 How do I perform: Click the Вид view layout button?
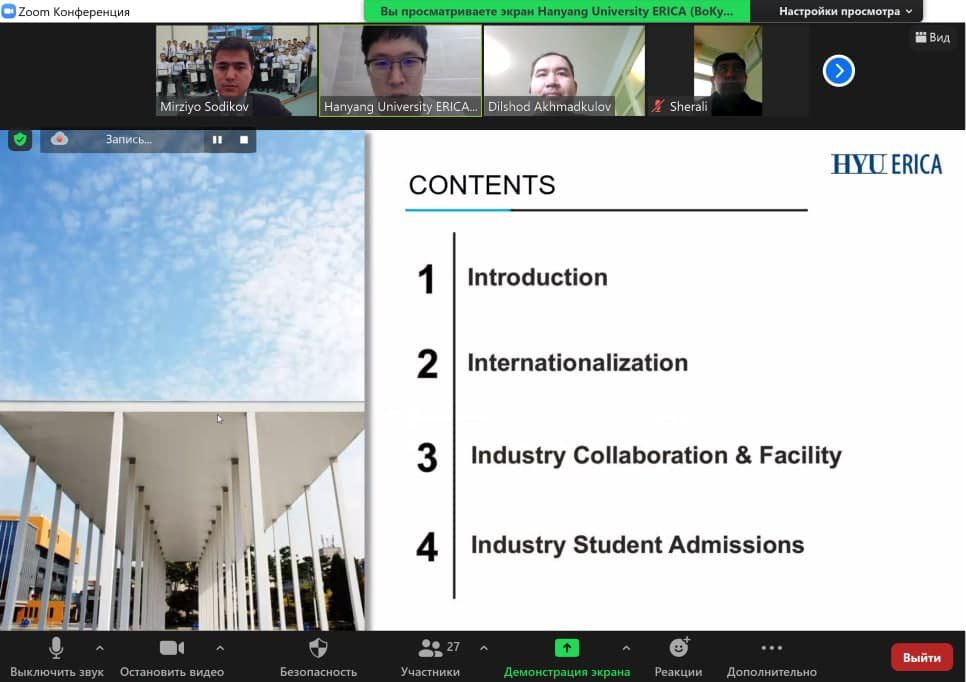[932, 37]
